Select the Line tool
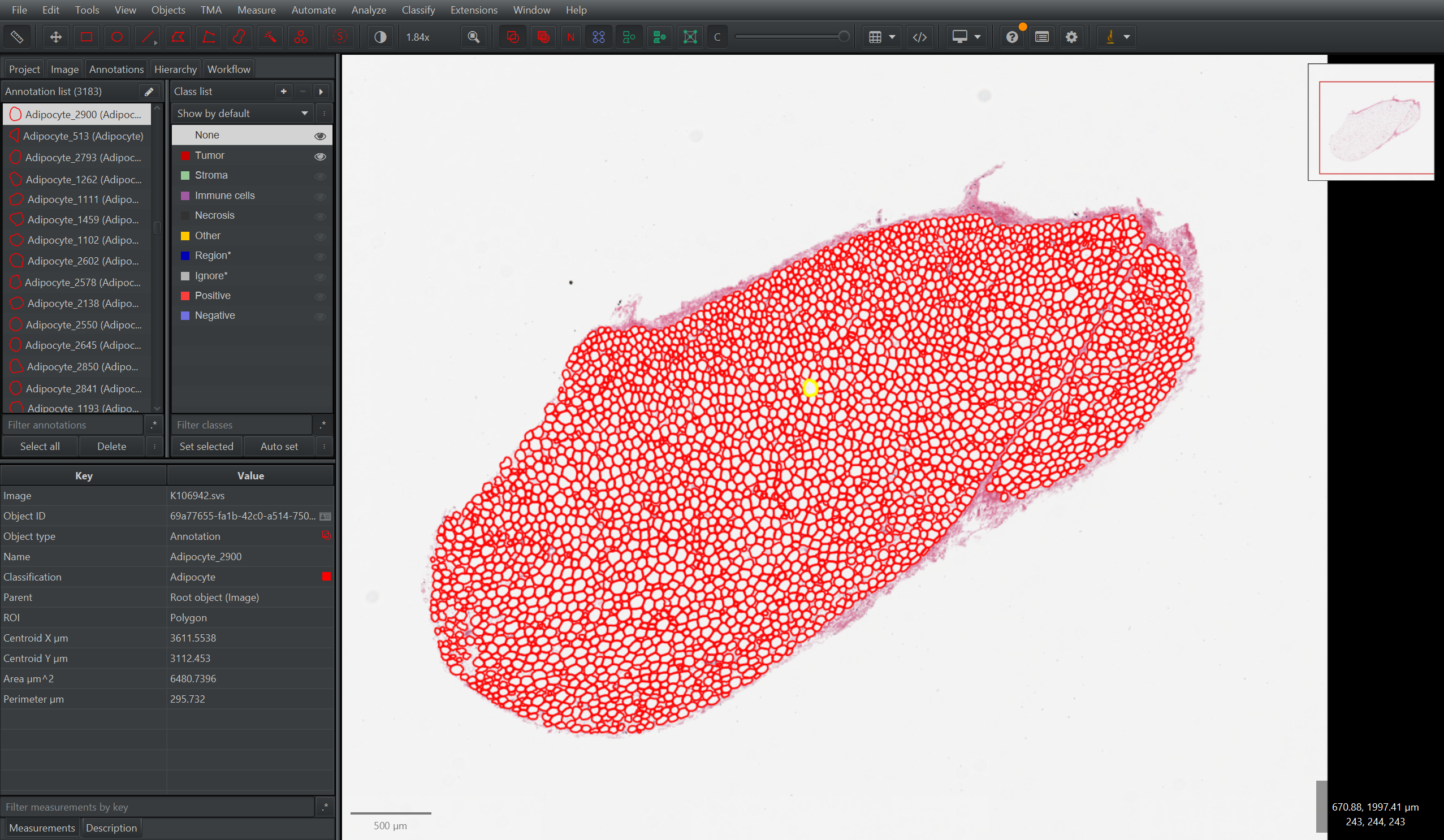Image resolution: width=1444 pixels, height=840 pixels. [148, 37]
